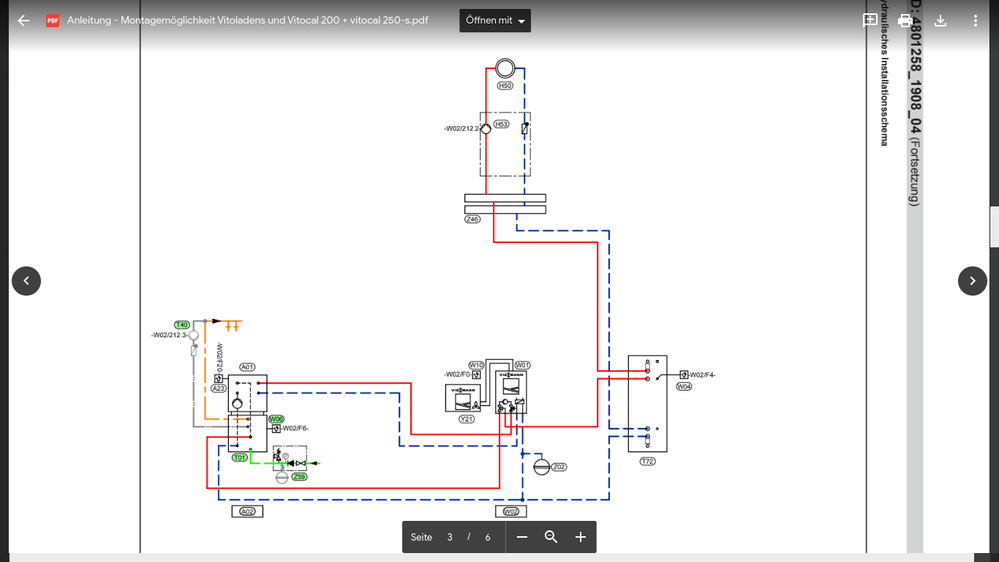Click the H50 label in diagram

505,85
